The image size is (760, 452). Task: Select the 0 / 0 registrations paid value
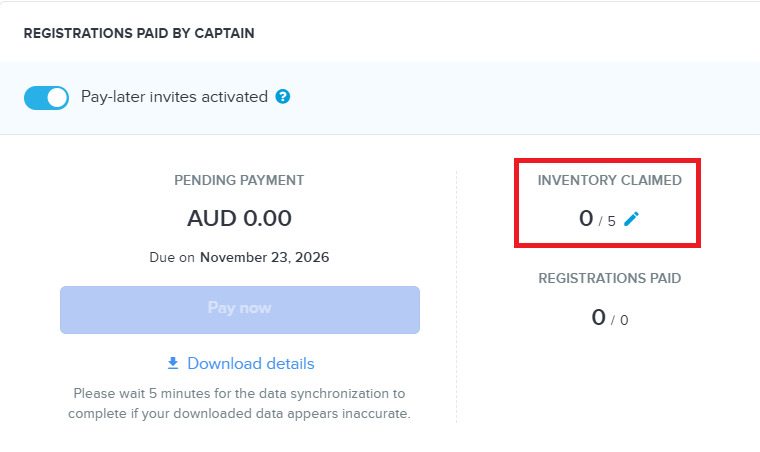(610, 318)
